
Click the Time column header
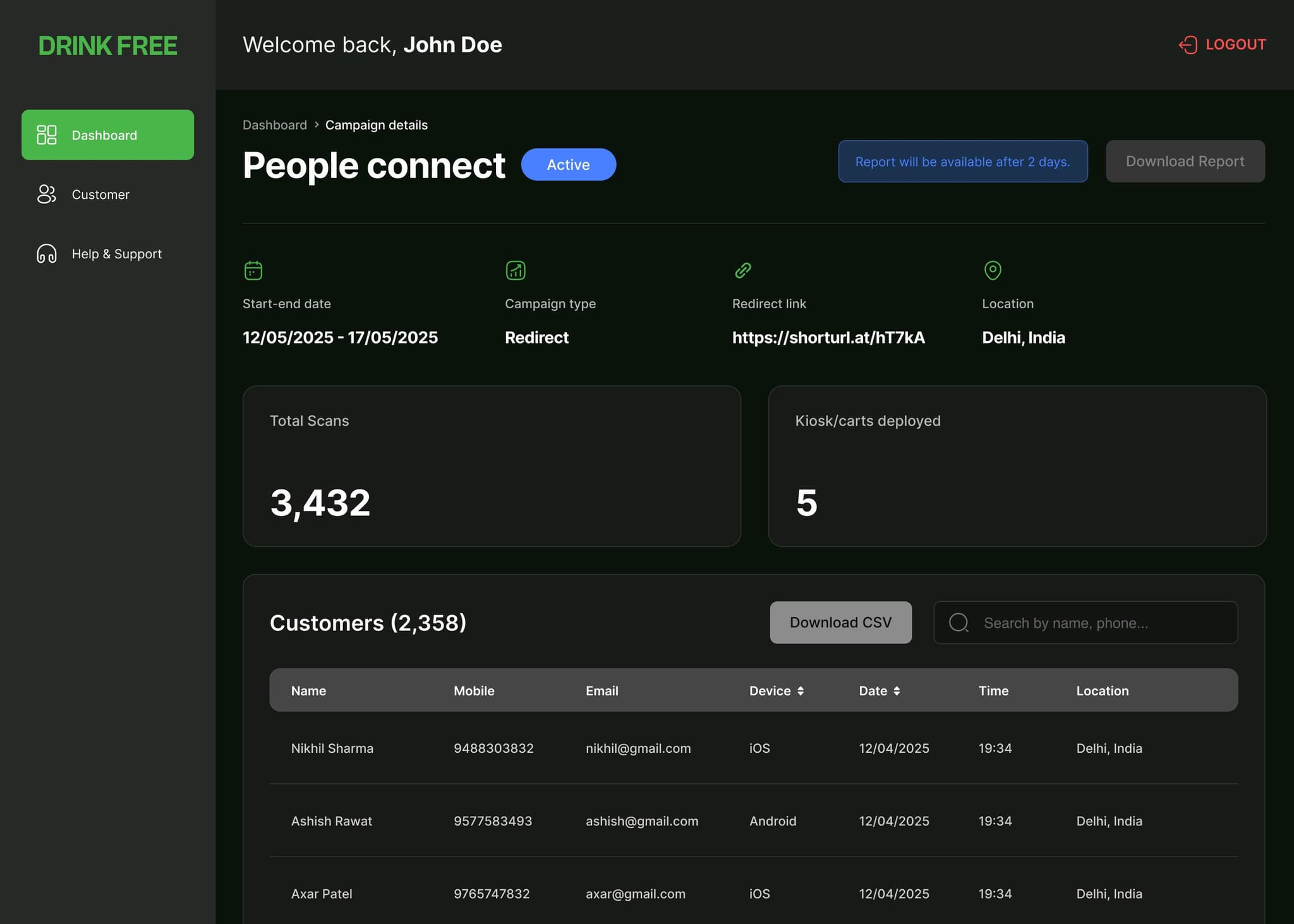tap(993, 691)
